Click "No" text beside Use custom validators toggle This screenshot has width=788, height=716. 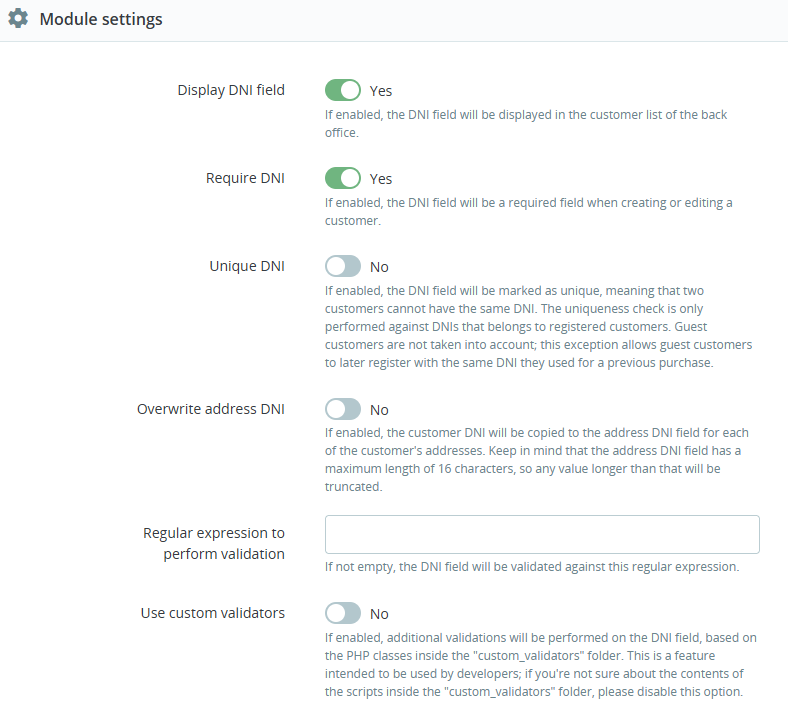click(x=379, y=614)
